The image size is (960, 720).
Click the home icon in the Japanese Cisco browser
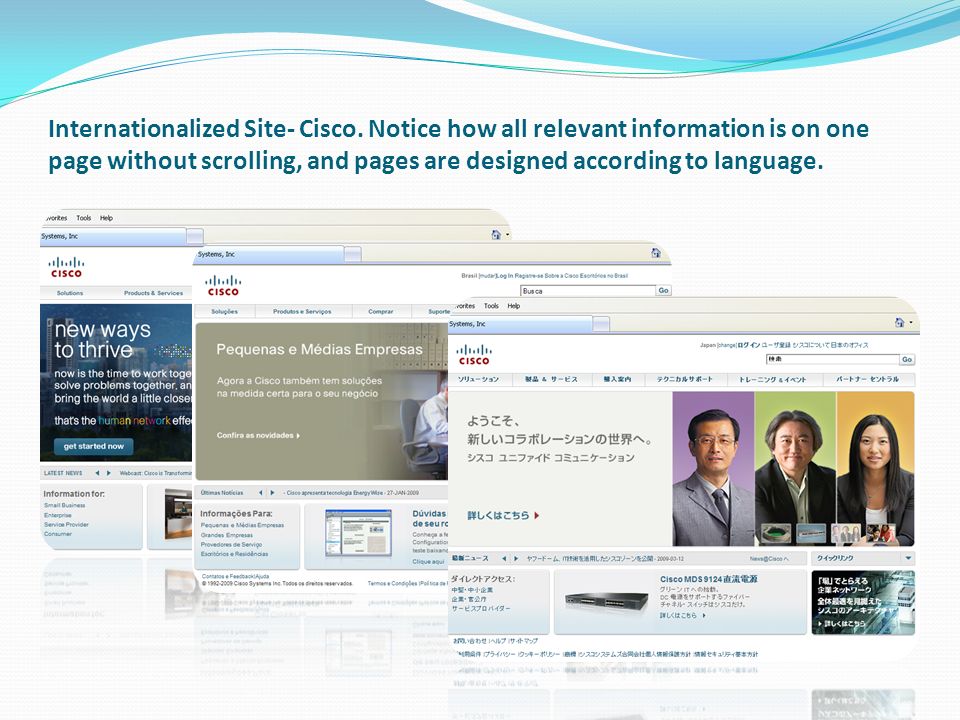click(x=899, y=323)
